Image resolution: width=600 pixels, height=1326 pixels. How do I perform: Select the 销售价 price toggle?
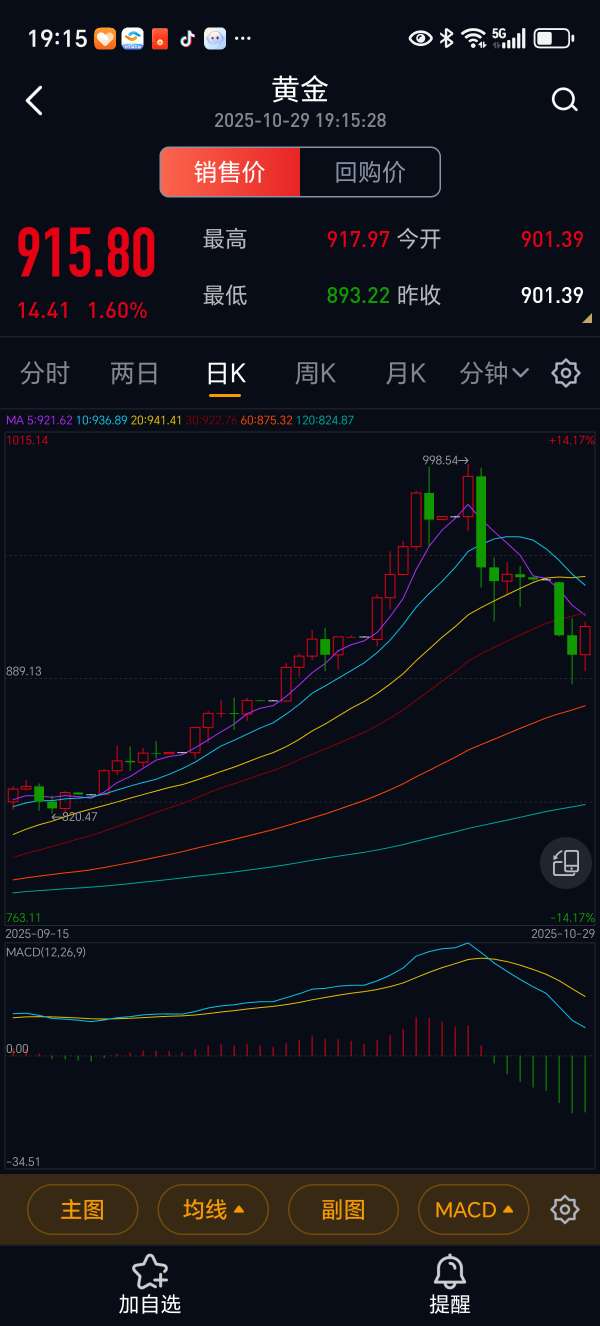(230, 172)
